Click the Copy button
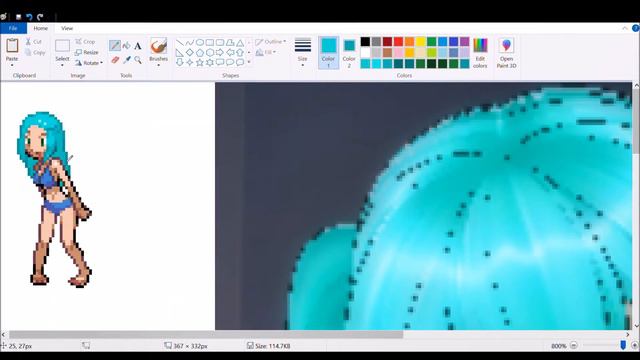This screenshot has width=640, height=360. click(x=35, y=52)
